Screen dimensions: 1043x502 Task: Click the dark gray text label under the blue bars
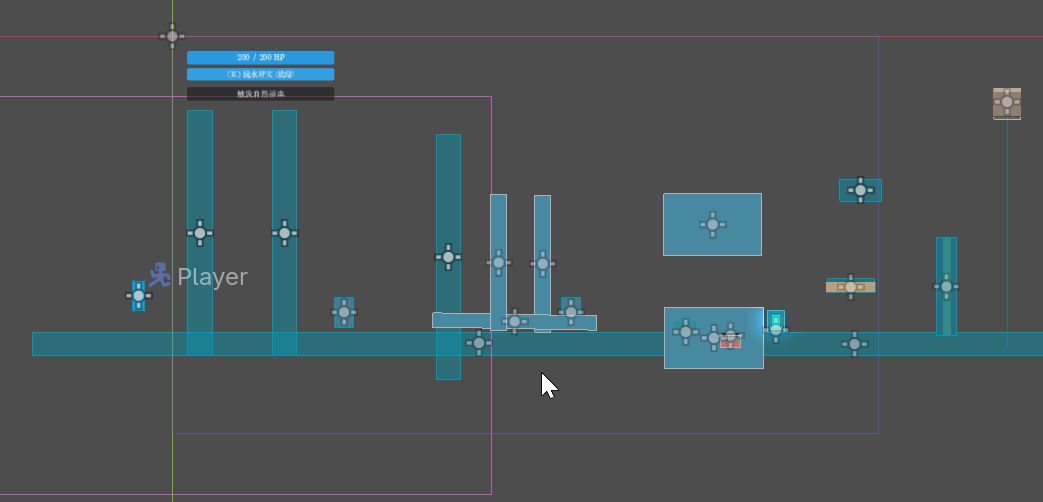tap(261, 94)
